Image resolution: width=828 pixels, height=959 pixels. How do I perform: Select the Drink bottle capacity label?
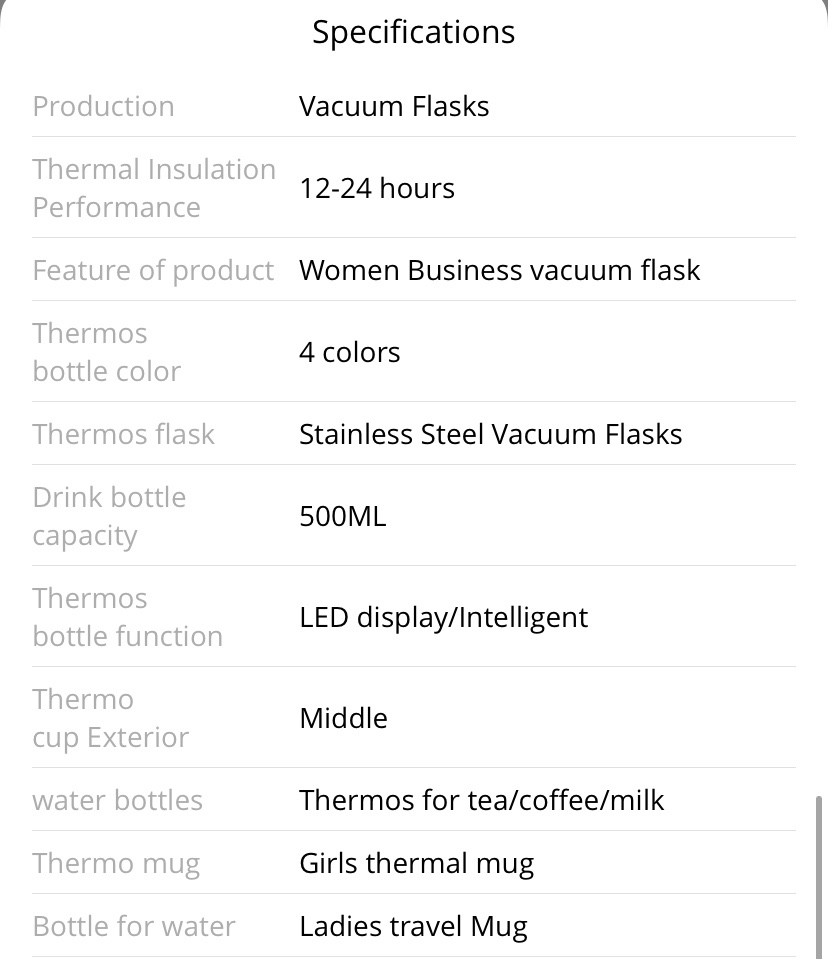tap(109, 516)
